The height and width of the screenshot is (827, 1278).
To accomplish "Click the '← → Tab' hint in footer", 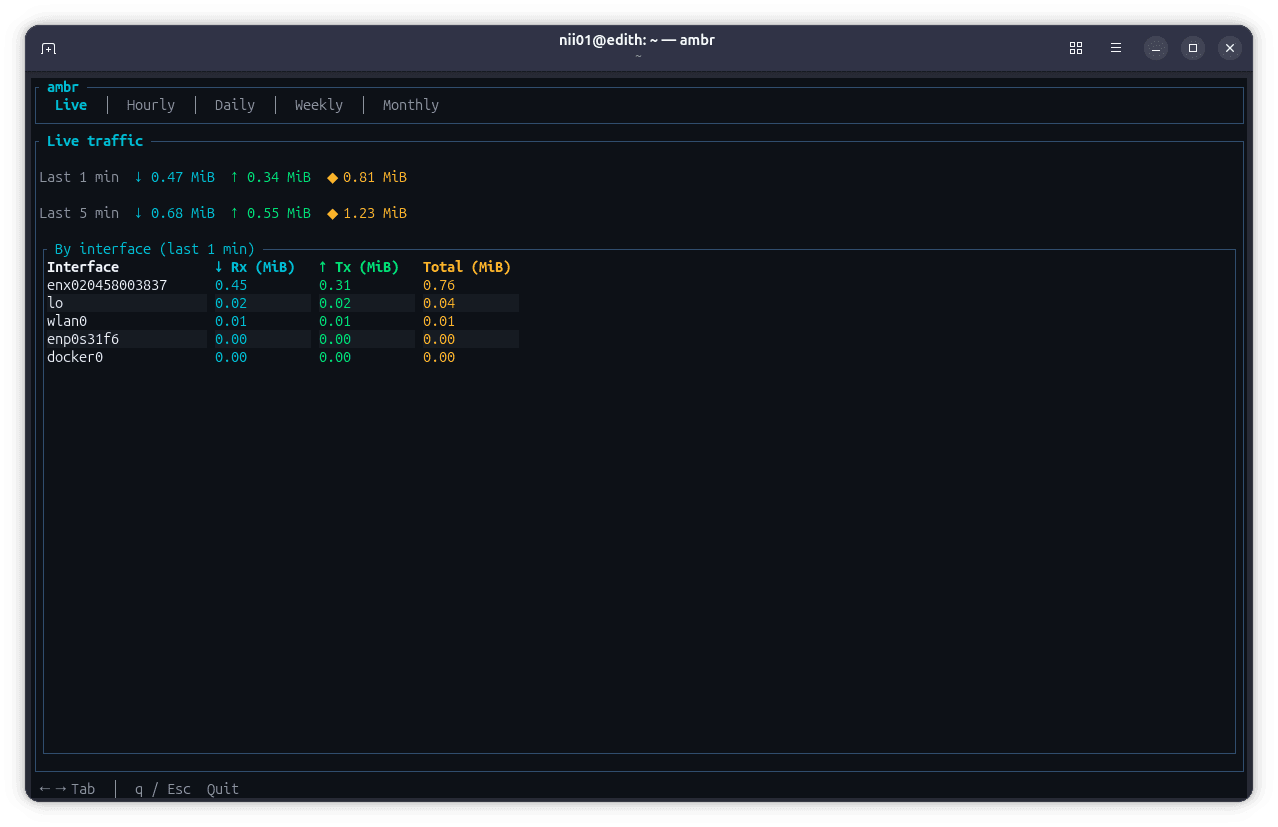I will click(x=68, y=789).
